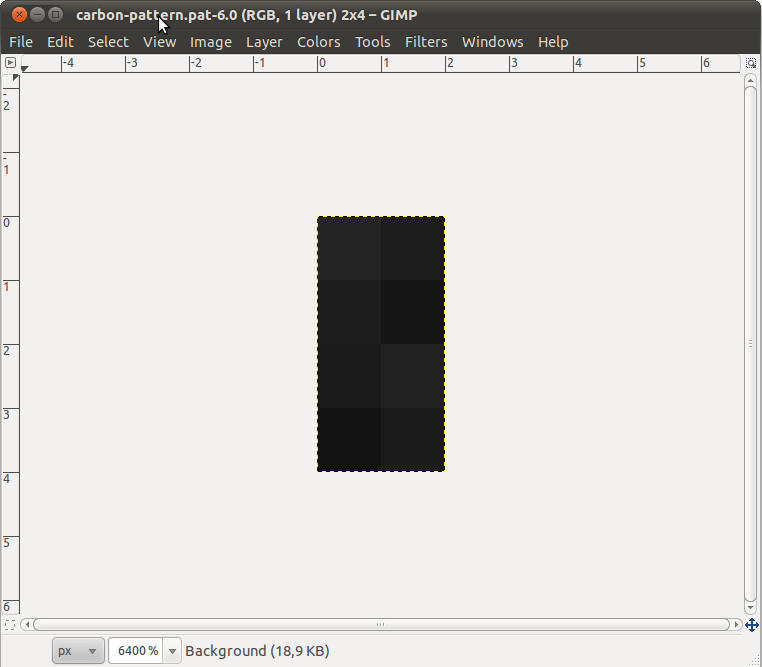Open the Windows menu
This screenshot has height=667, width=762.
(x=493, y=42)
